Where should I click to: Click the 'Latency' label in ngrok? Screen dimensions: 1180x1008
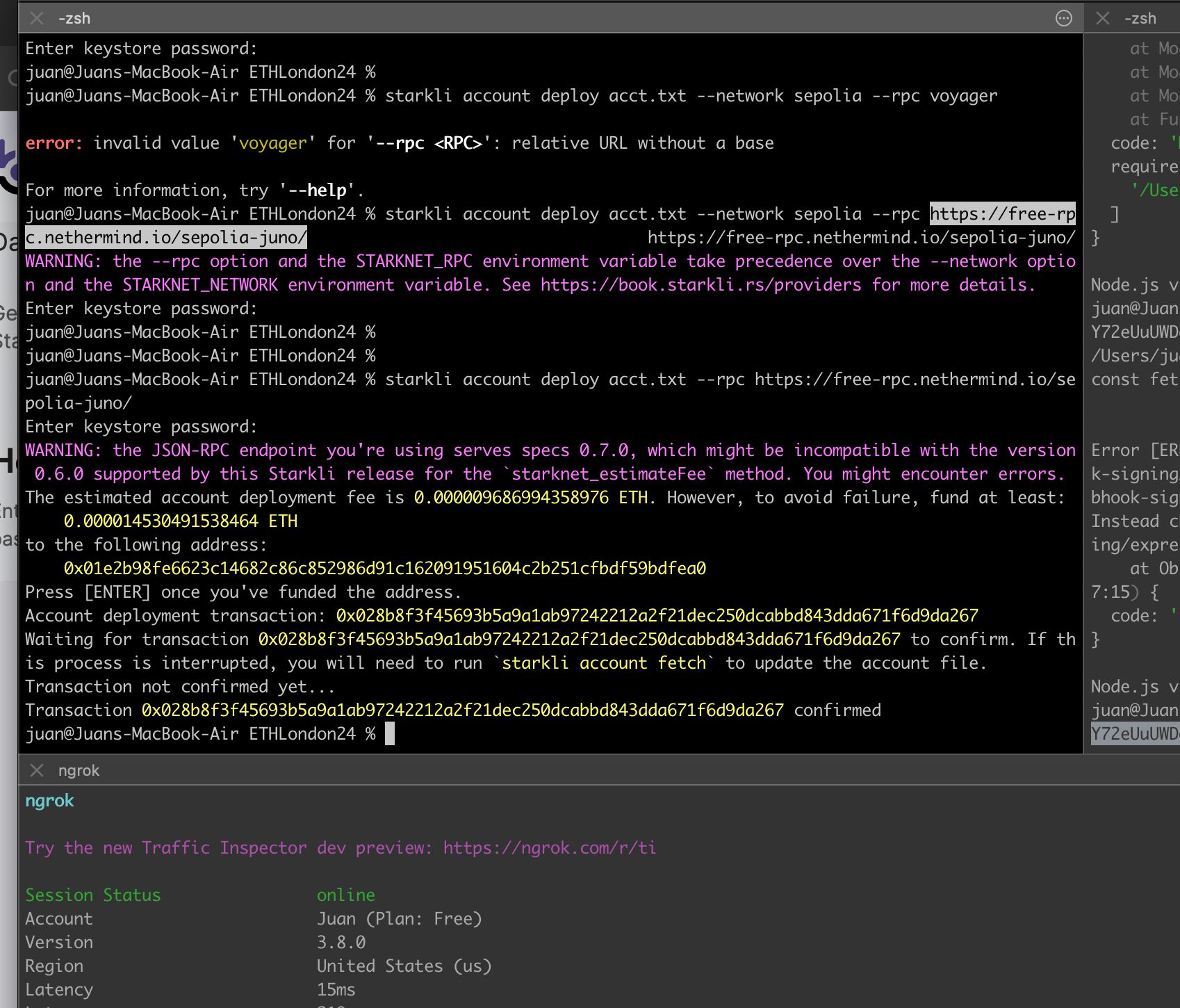point(59,990)
